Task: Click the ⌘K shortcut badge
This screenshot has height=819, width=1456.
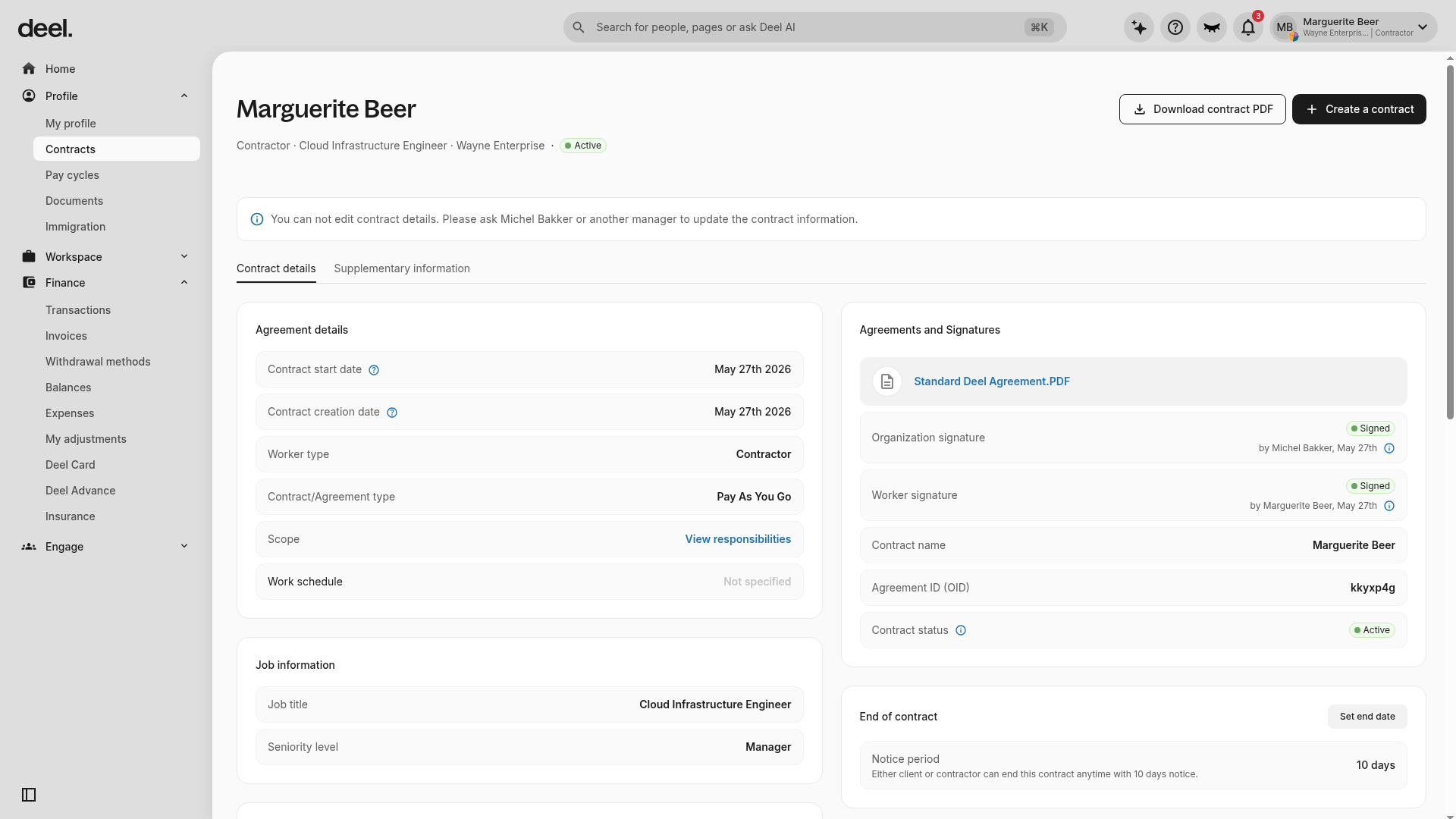Action: coord(1039,27)
